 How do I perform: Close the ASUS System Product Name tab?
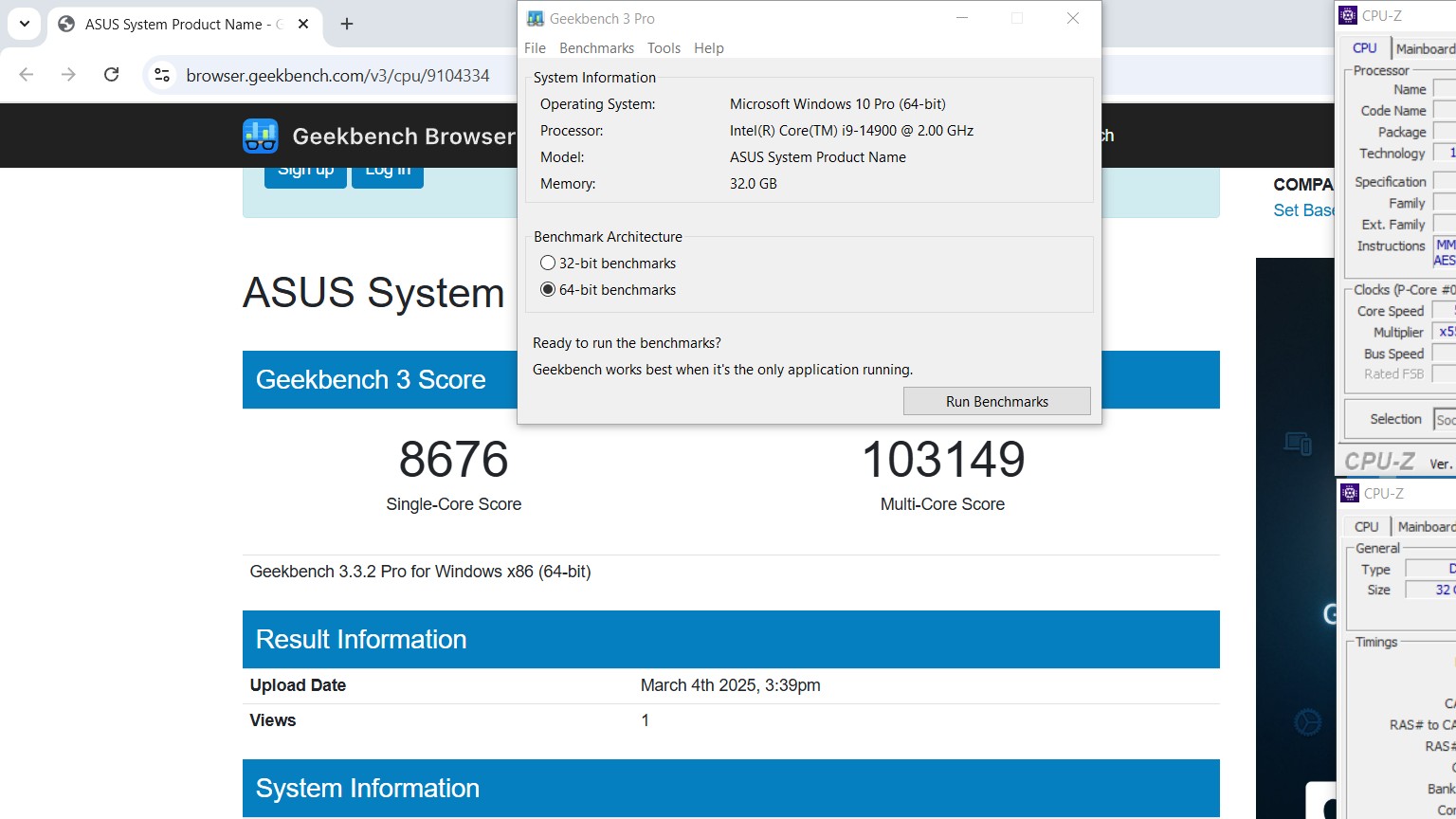(x=303, y=24)
